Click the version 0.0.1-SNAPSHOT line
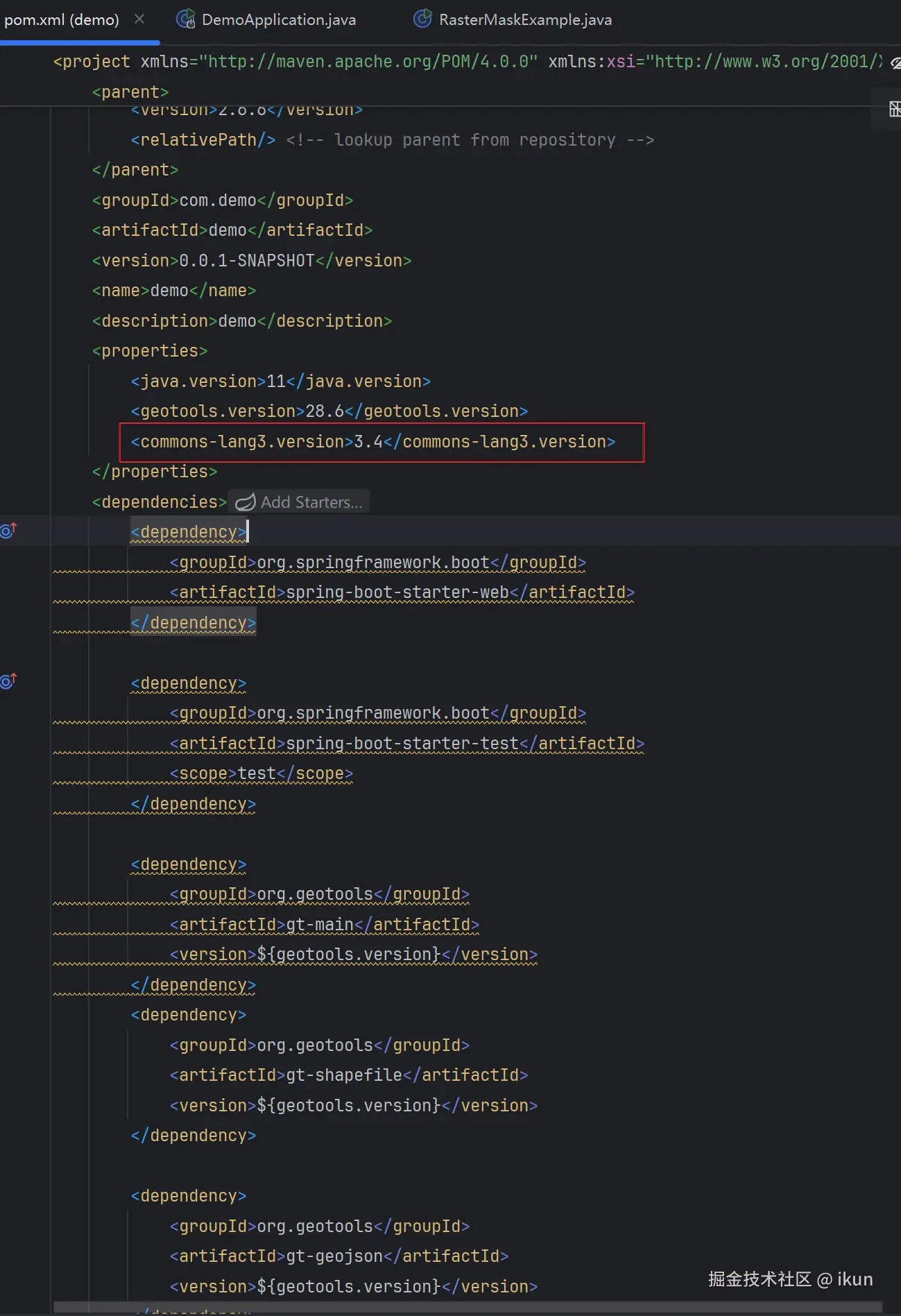The width and height of the screenshot is (901, 1316). 252,261
